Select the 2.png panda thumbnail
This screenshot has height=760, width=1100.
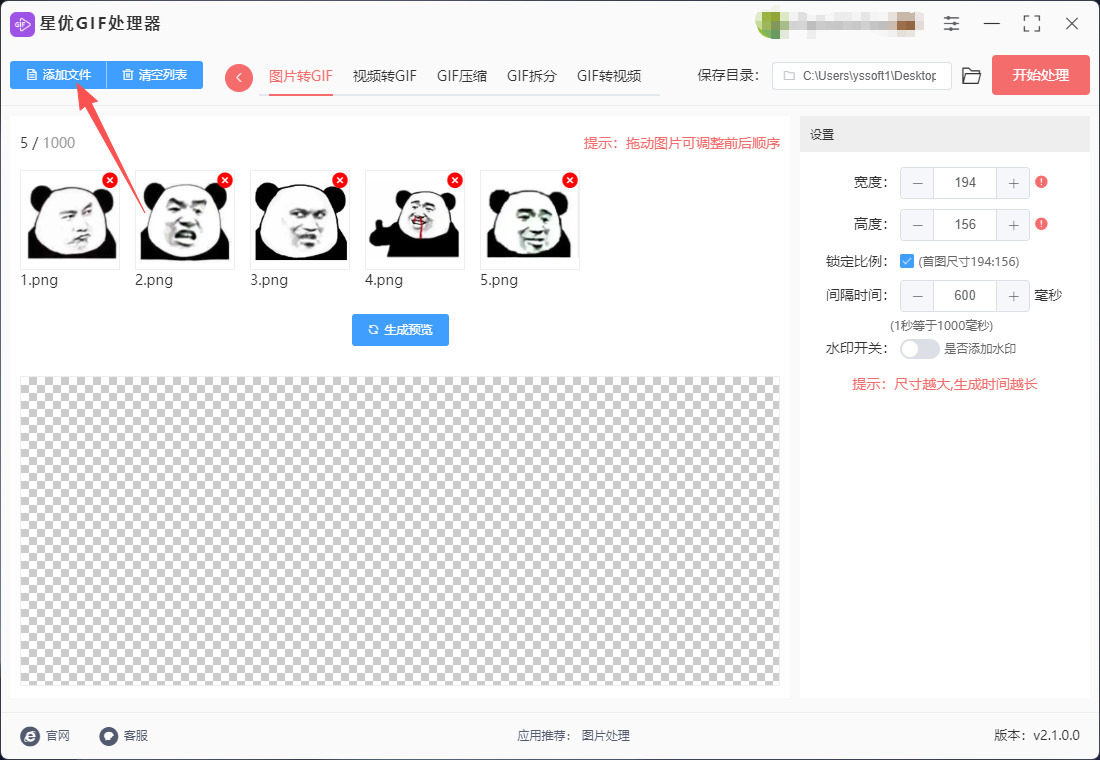pos(185,220)
